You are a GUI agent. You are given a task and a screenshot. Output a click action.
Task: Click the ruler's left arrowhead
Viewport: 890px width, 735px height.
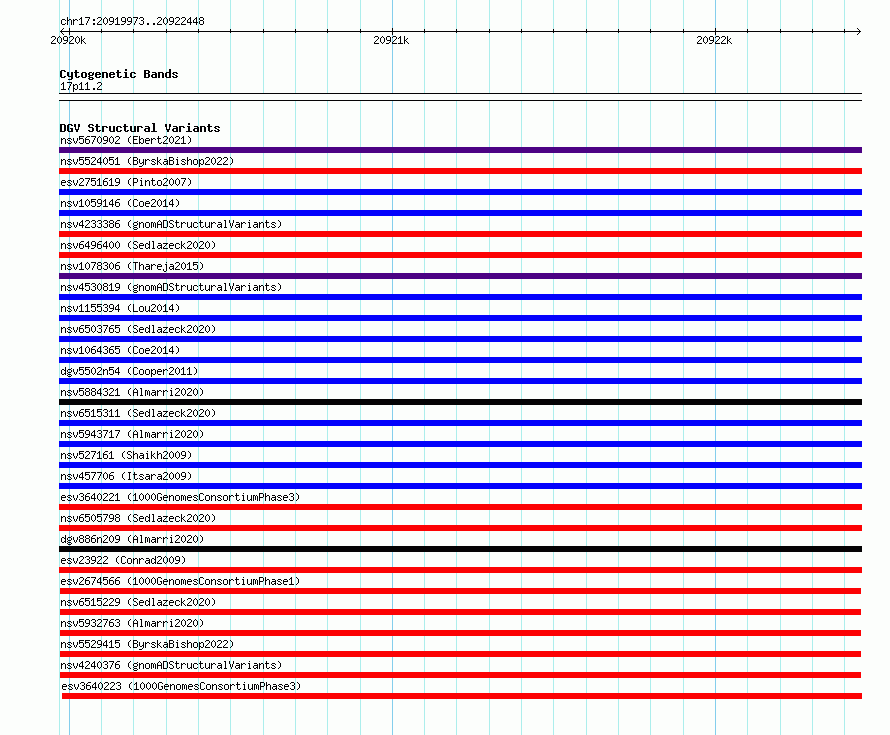62,31
